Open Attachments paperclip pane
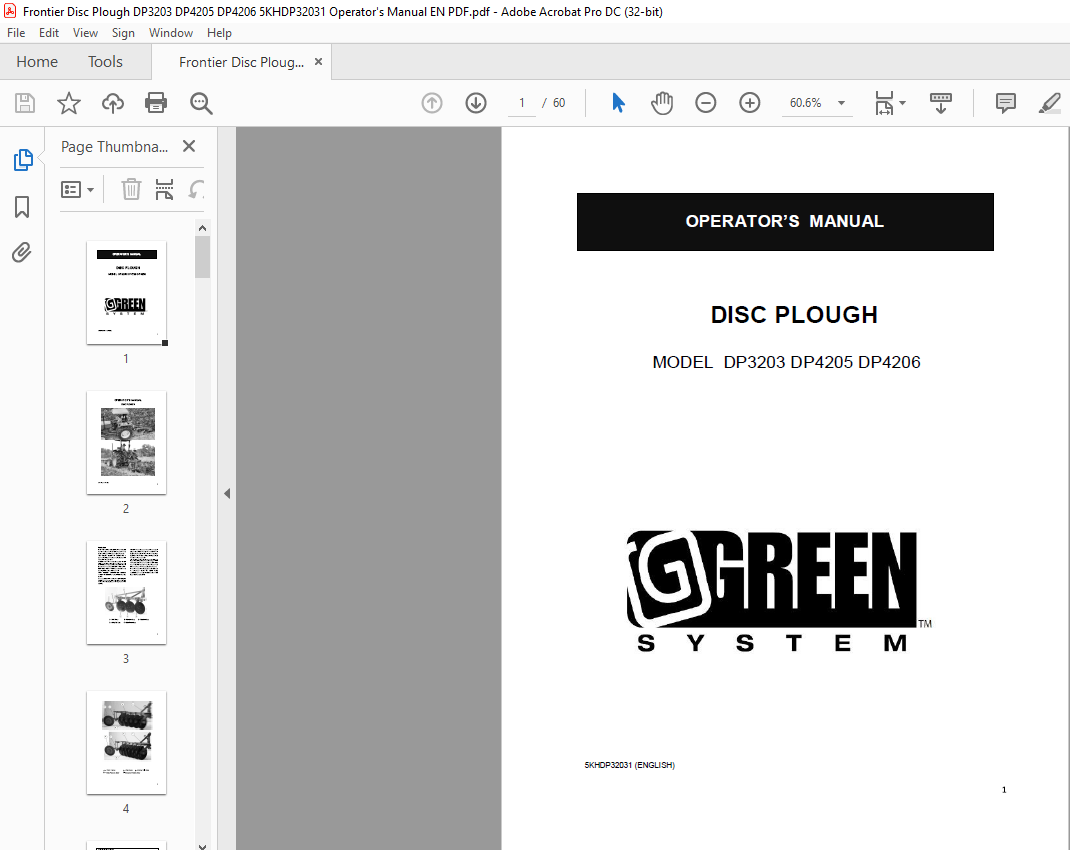Image resolution: width=1070 pixels, height=850 pixels. (x=22, y=253)
